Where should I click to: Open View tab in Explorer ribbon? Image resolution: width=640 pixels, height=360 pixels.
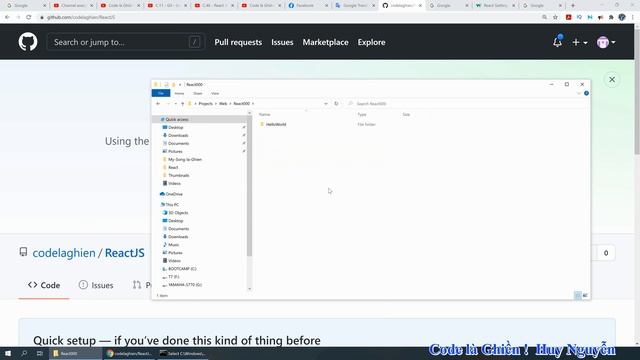pos(215,93)
